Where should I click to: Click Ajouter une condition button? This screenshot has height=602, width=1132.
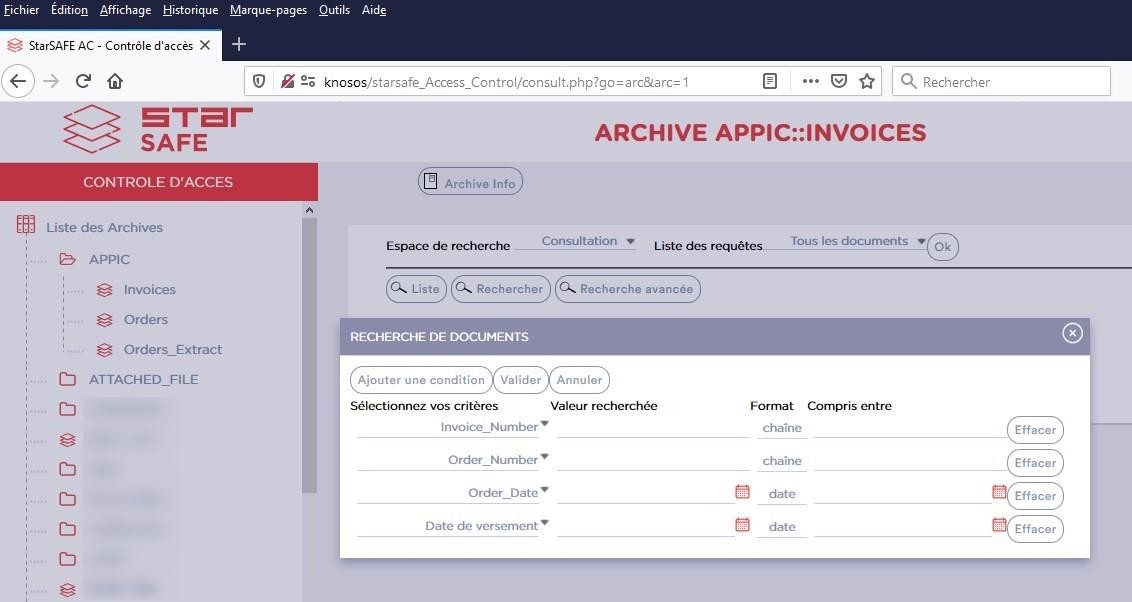pos(421,380)
